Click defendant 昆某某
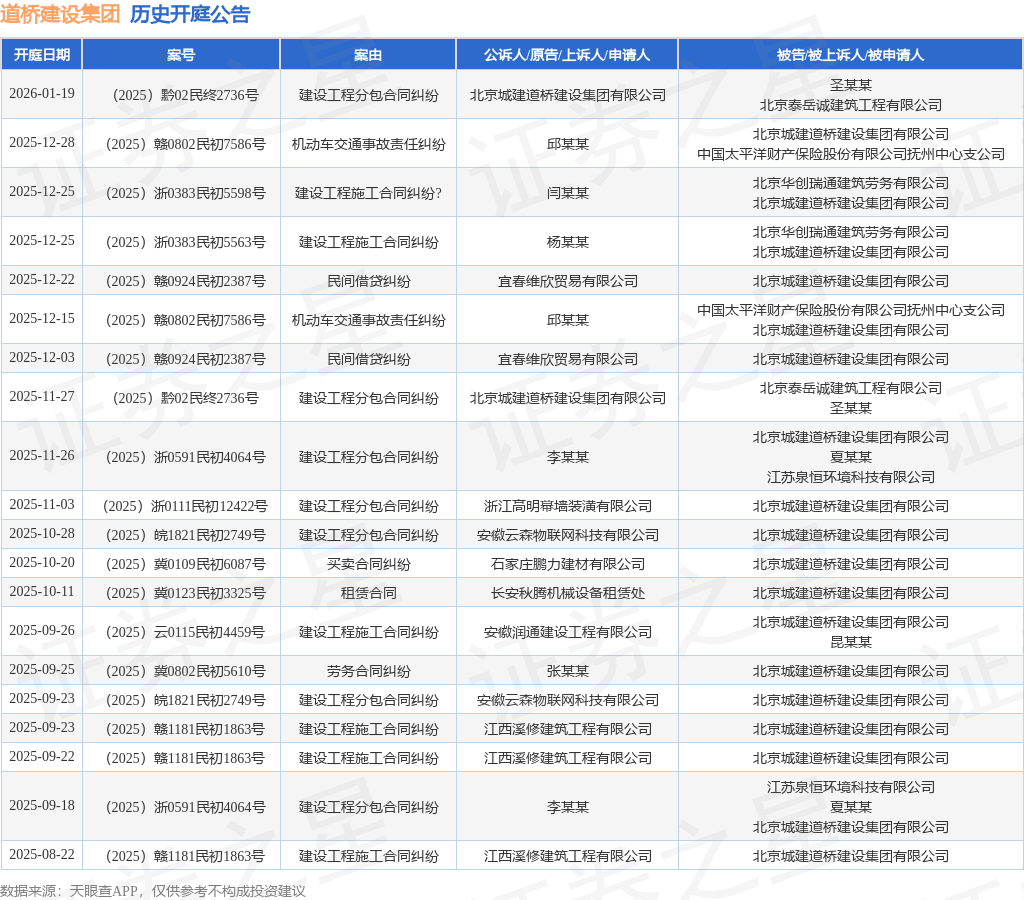 pos(850,642)
